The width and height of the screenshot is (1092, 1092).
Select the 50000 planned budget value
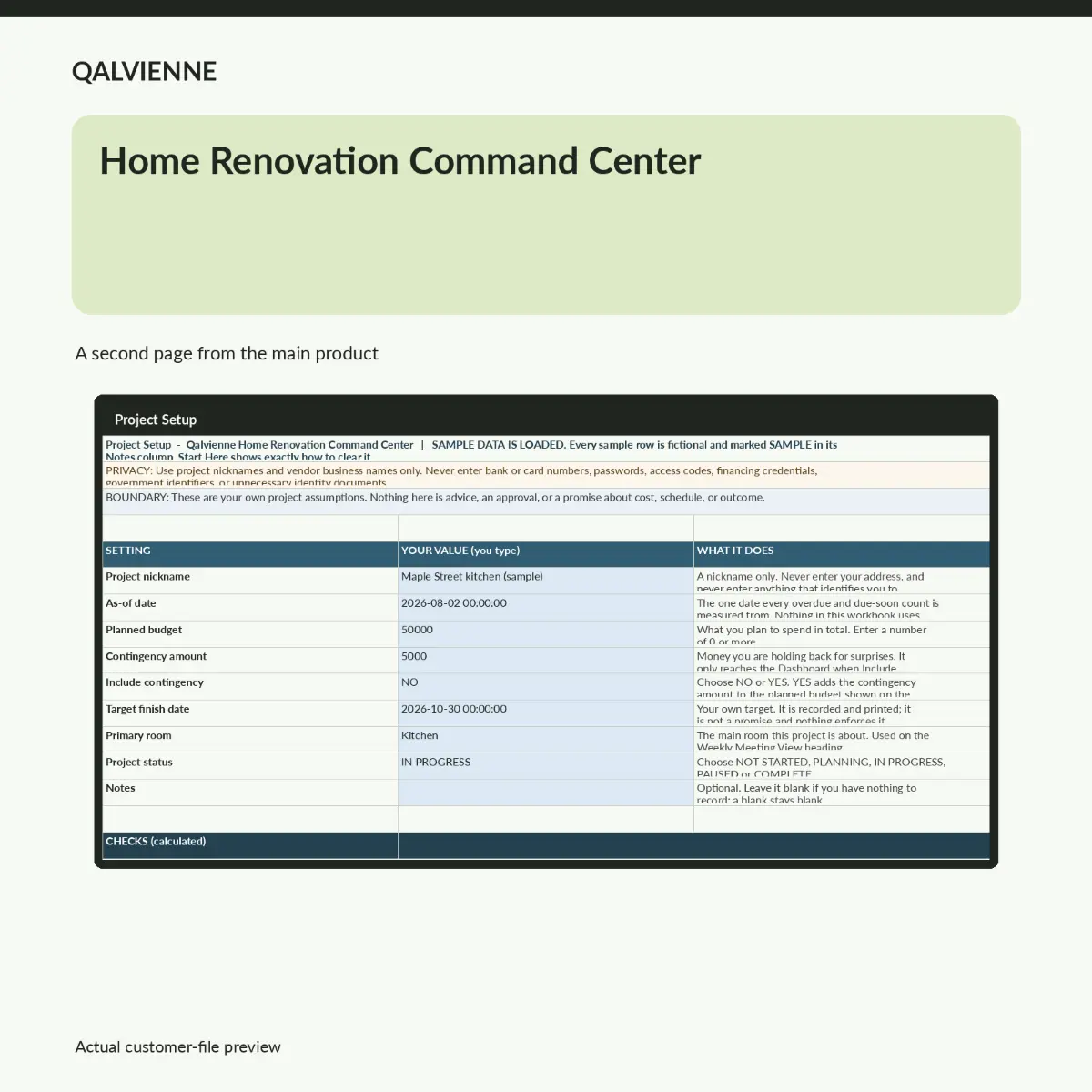pos(546,633)
